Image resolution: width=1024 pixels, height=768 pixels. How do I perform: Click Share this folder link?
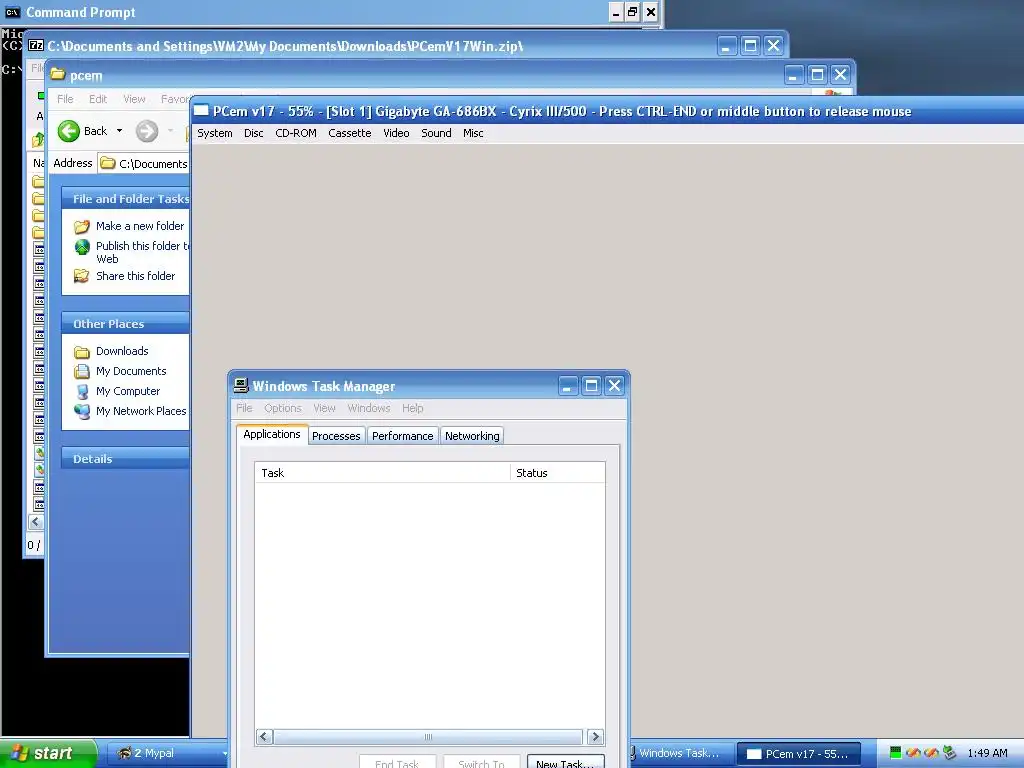pos(135,276)
